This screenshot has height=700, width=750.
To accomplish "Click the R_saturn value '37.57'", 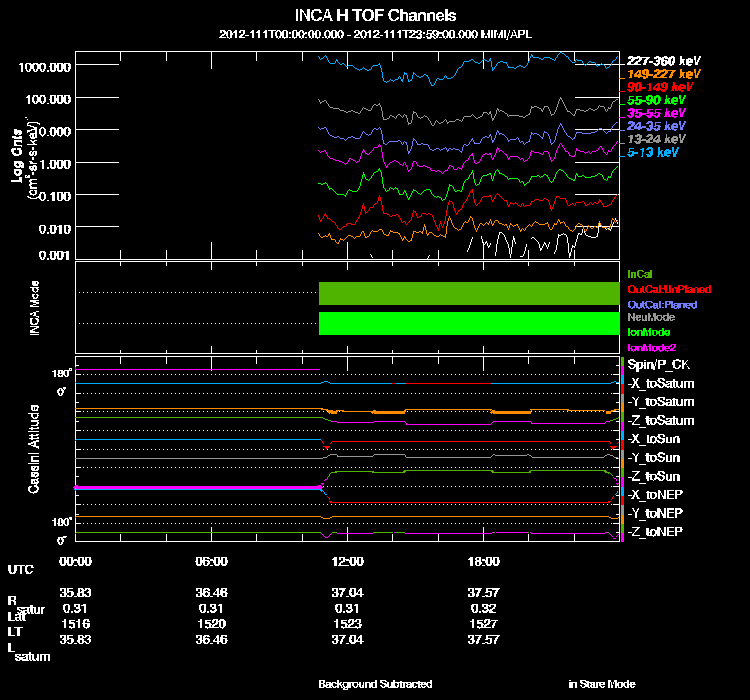I will tap(484, 592).
